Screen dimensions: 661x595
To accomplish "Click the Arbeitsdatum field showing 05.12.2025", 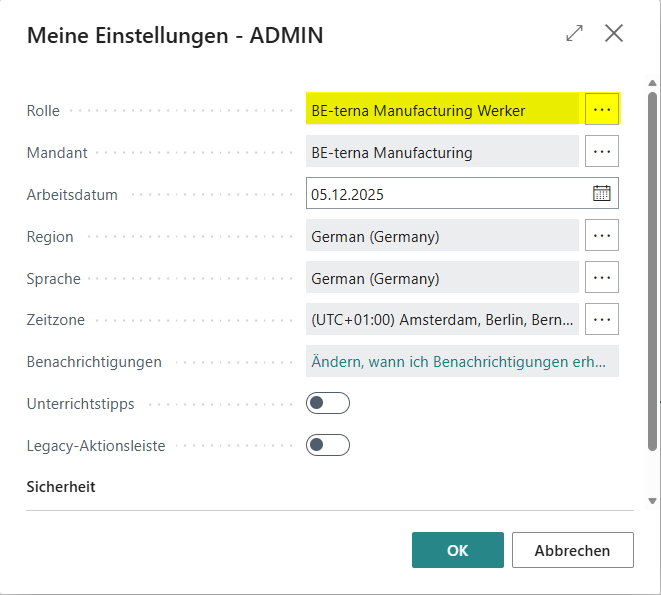I will [x=462, y=193].
